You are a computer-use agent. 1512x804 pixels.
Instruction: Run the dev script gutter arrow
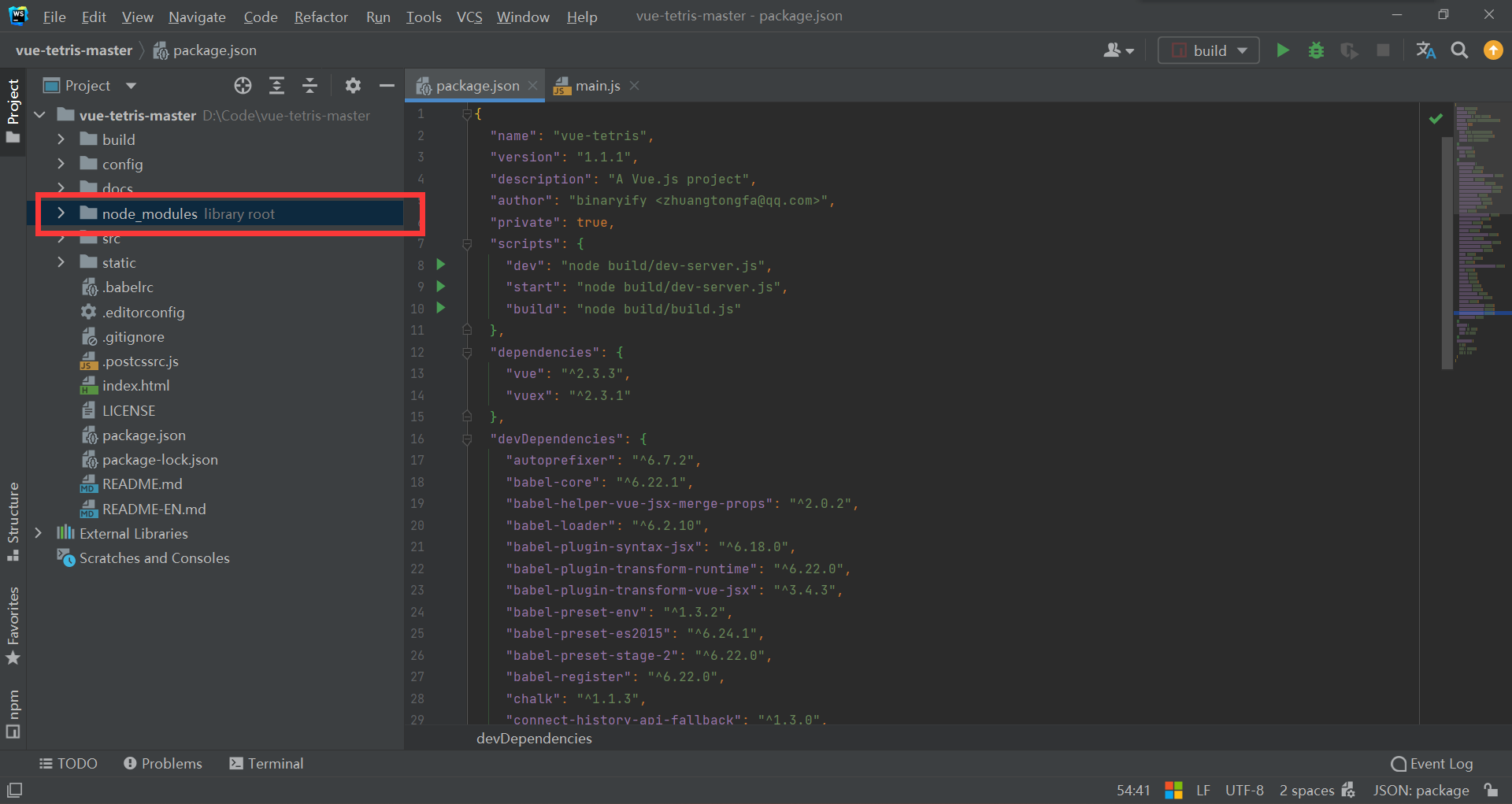[x=441, y=265]
